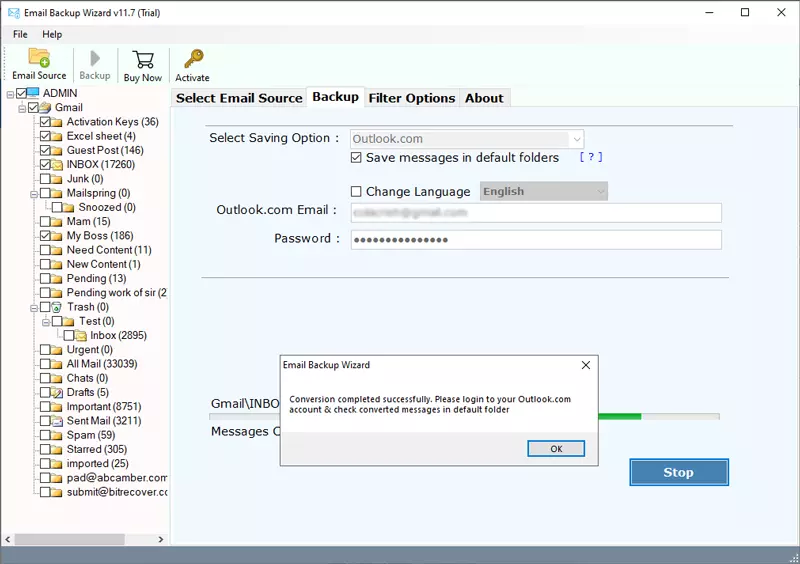Enable the Change Language checkbox

[356, 191]
